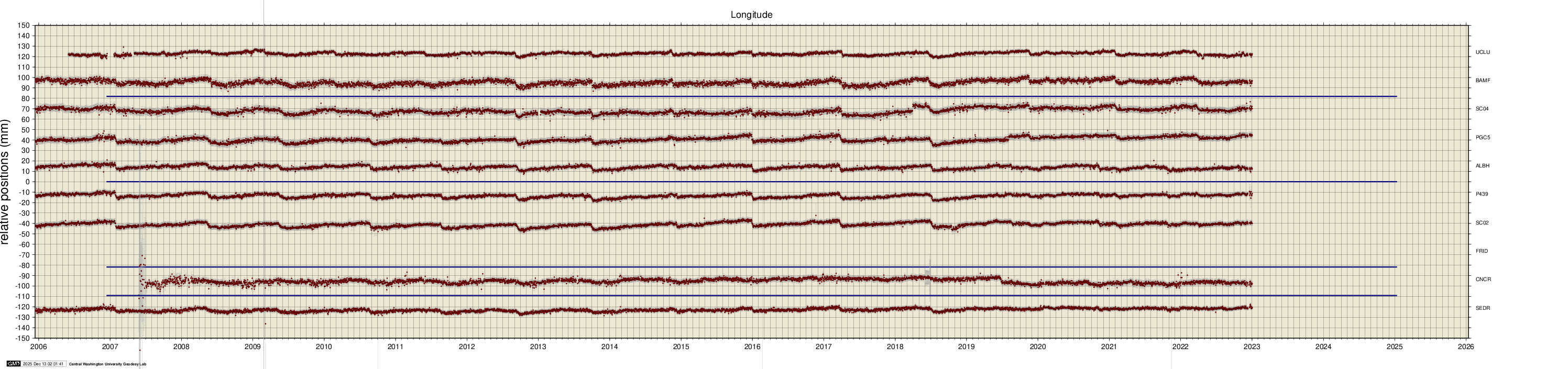Viewport: 1568px width, 369px height.
Task: Select the UCLU station label
Action: coord(1483,52)
